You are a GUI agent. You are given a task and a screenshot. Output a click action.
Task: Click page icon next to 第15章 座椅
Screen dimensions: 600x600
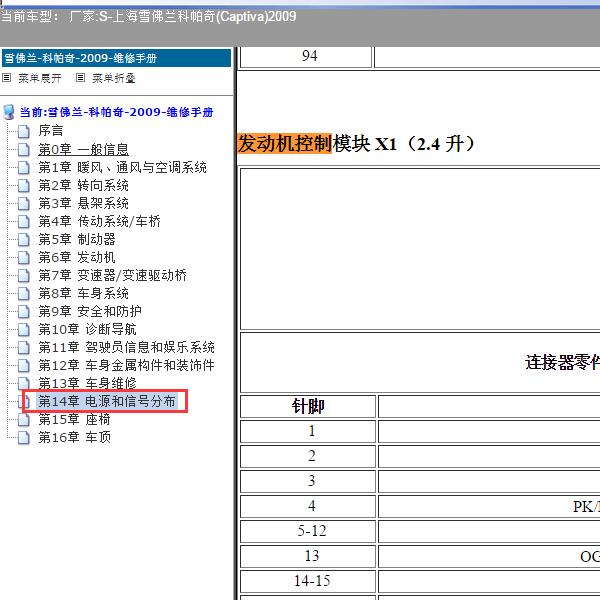coord(24,419)
